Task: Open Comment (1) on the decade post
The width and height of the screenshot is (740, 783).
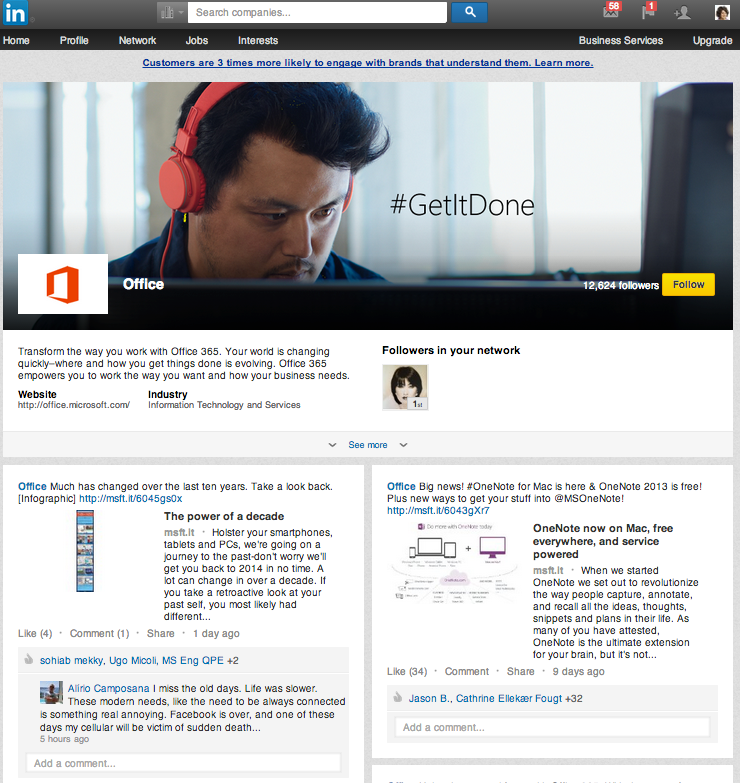Action: (99, 634)
